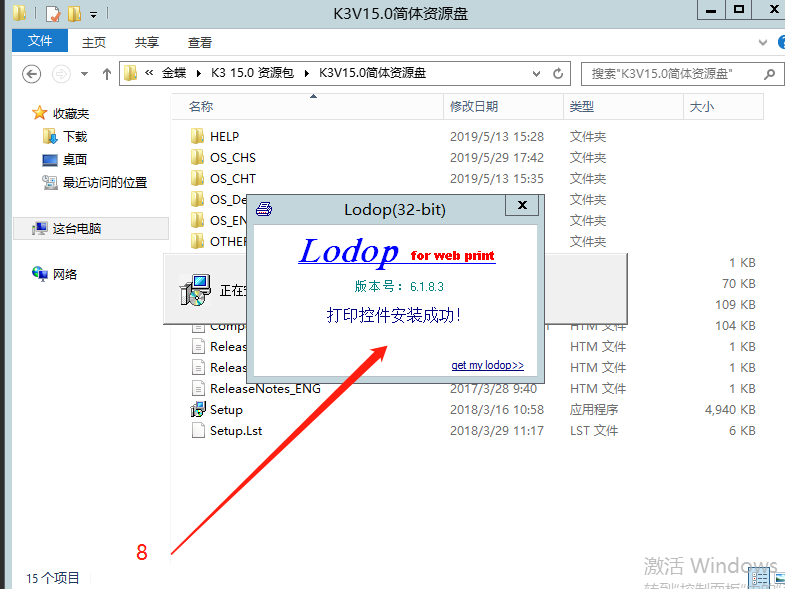Expand the ribbon with the chevron
Screen dimensions: 785x589
(762, 43)
